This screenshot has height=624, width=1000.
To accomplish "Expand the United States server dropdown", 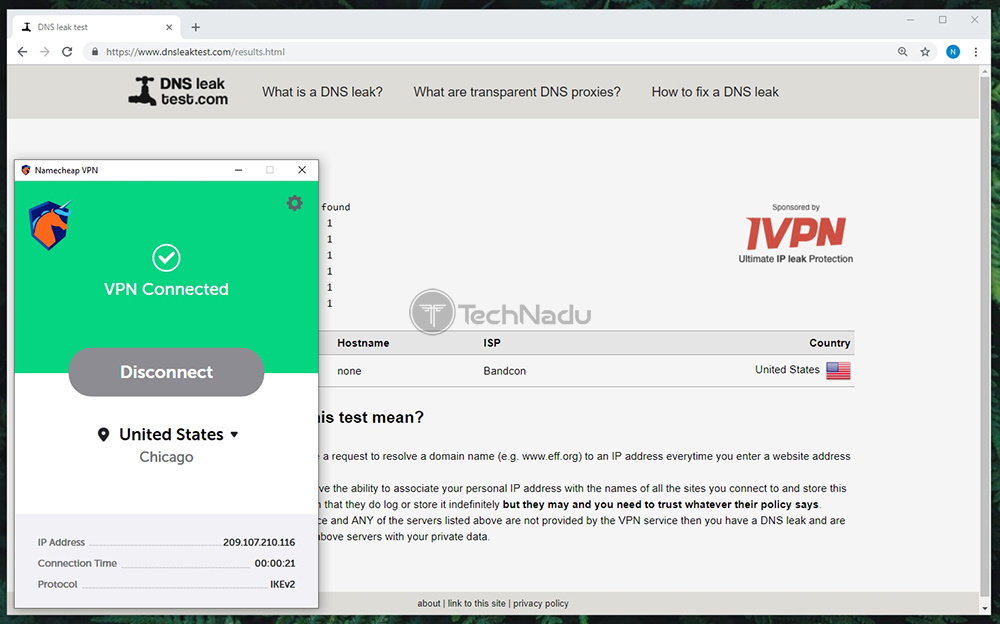I will point(234,435).
